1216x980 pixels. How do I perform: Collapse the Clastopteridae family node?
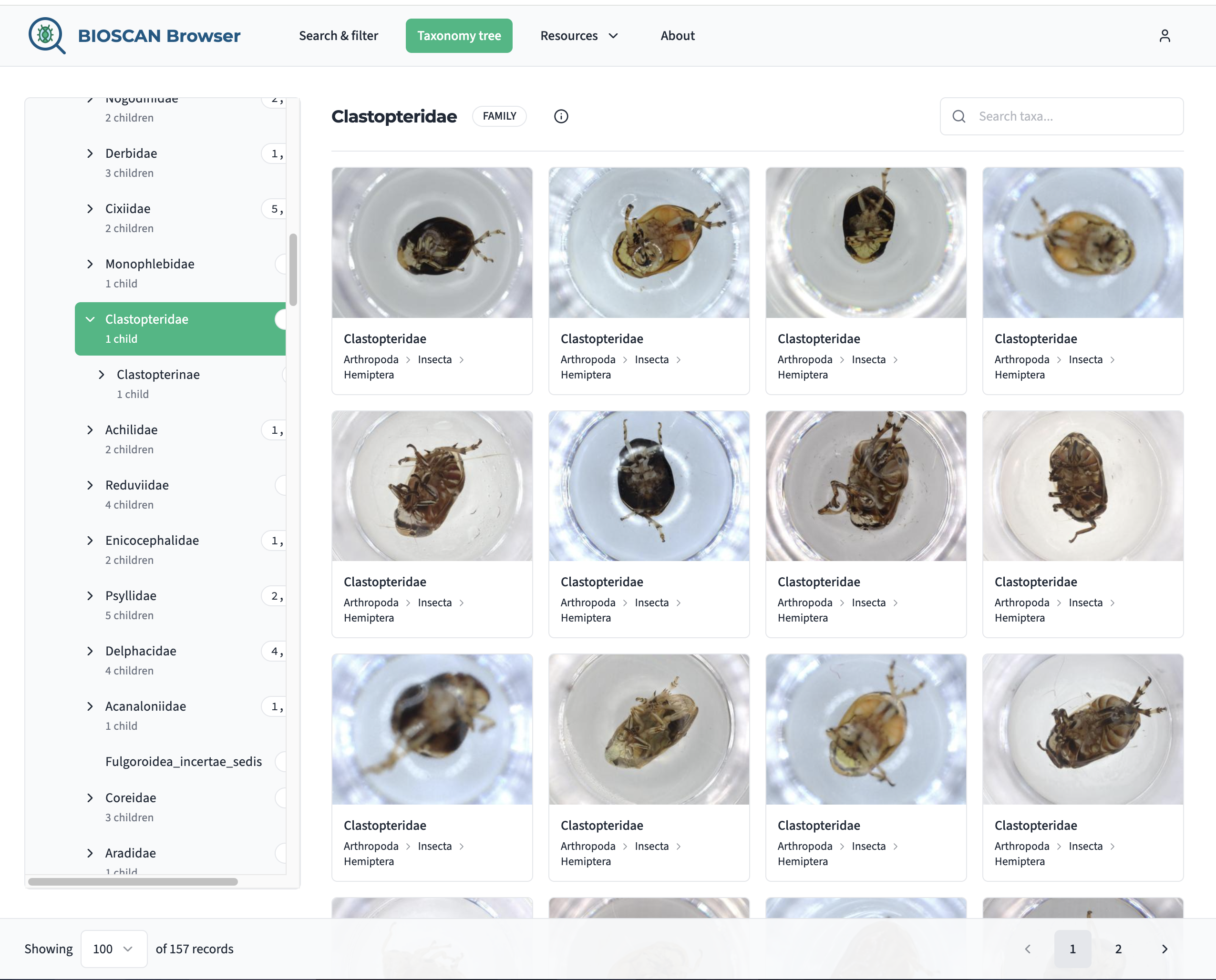coord(91,319)
